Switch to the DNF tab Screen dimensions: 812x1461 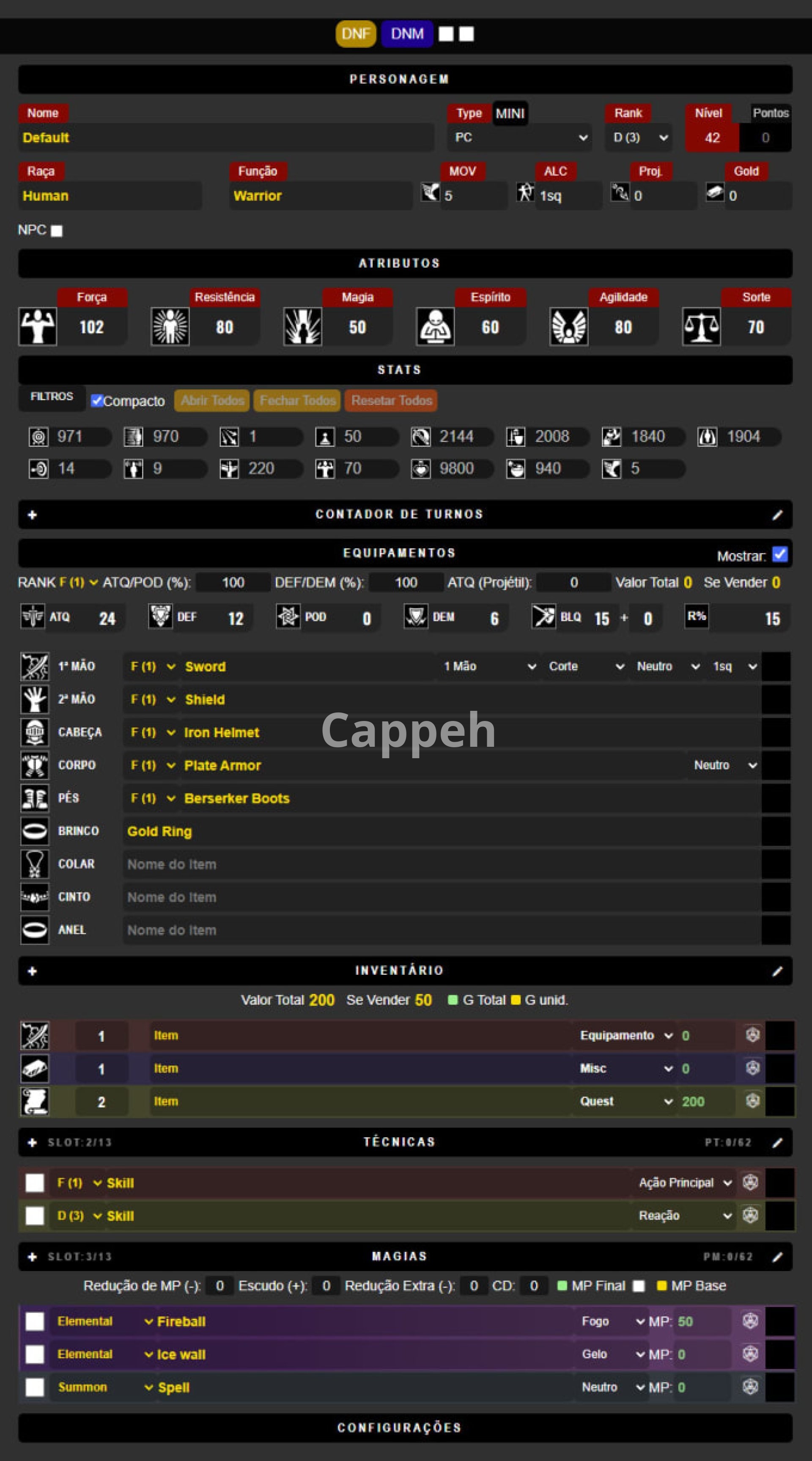[x=356, y=34]
